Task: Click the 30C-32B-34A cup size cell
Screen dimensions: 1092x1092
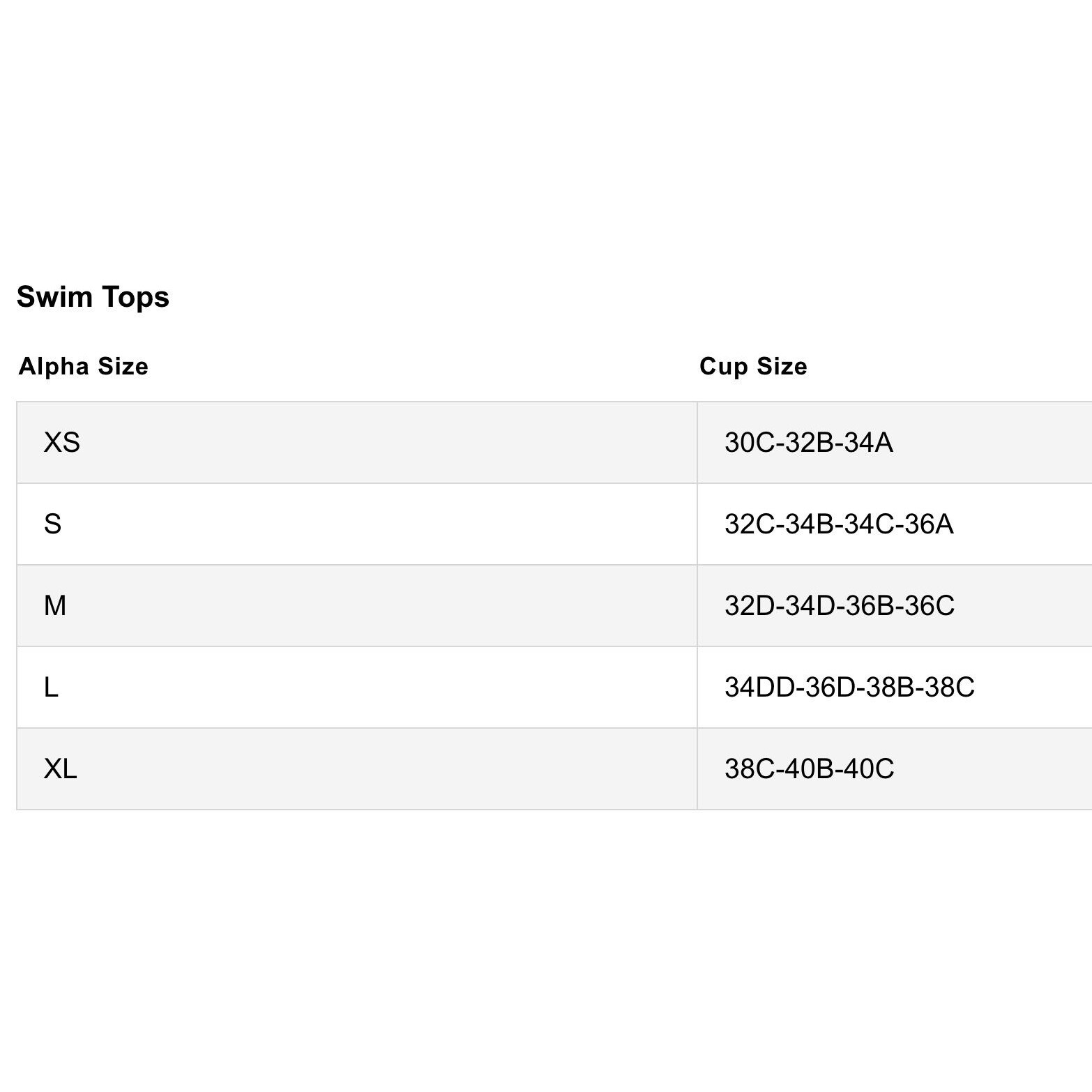Action: click(x=894, y=443)
